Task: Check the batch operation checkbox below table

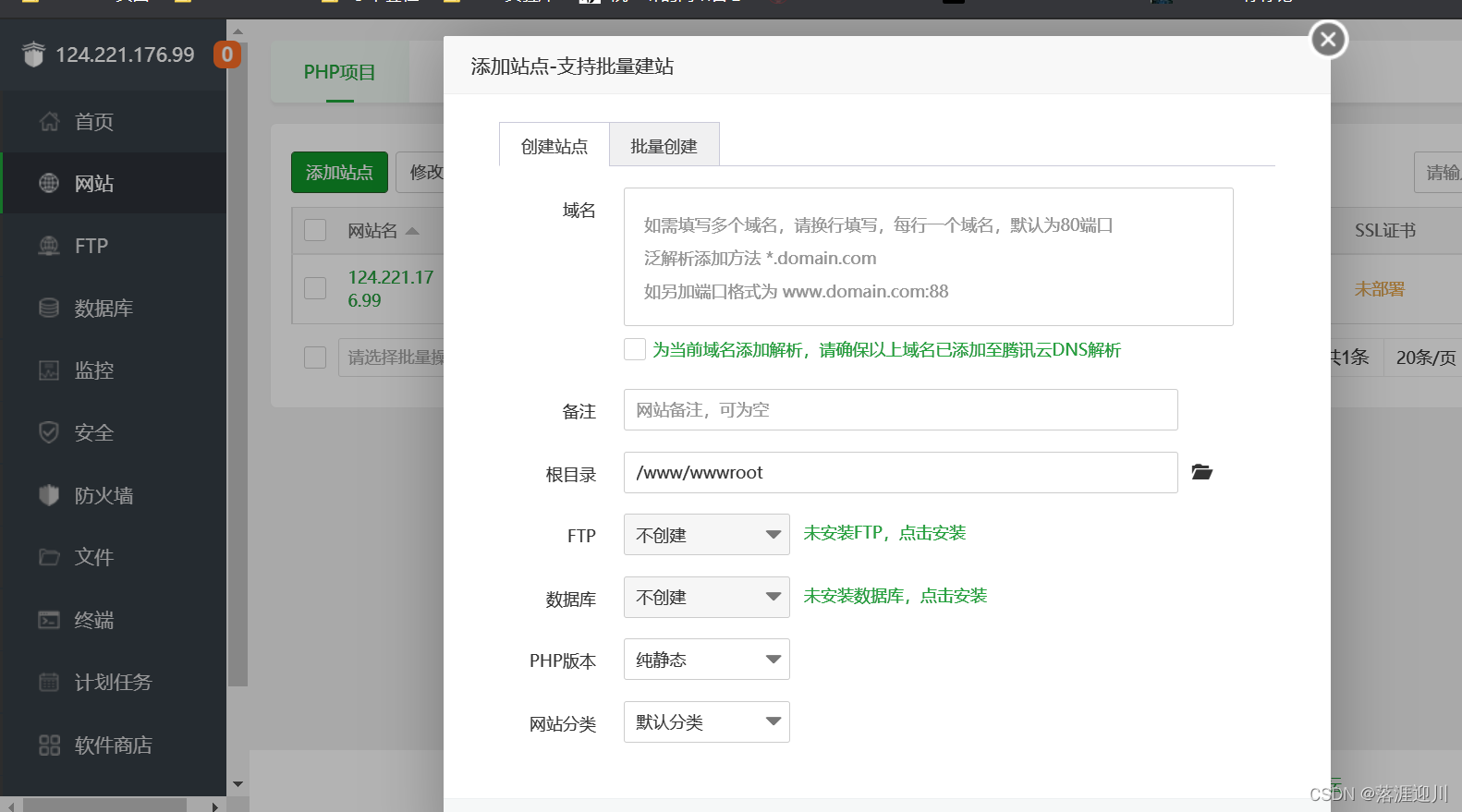Action: pos(315,358)
